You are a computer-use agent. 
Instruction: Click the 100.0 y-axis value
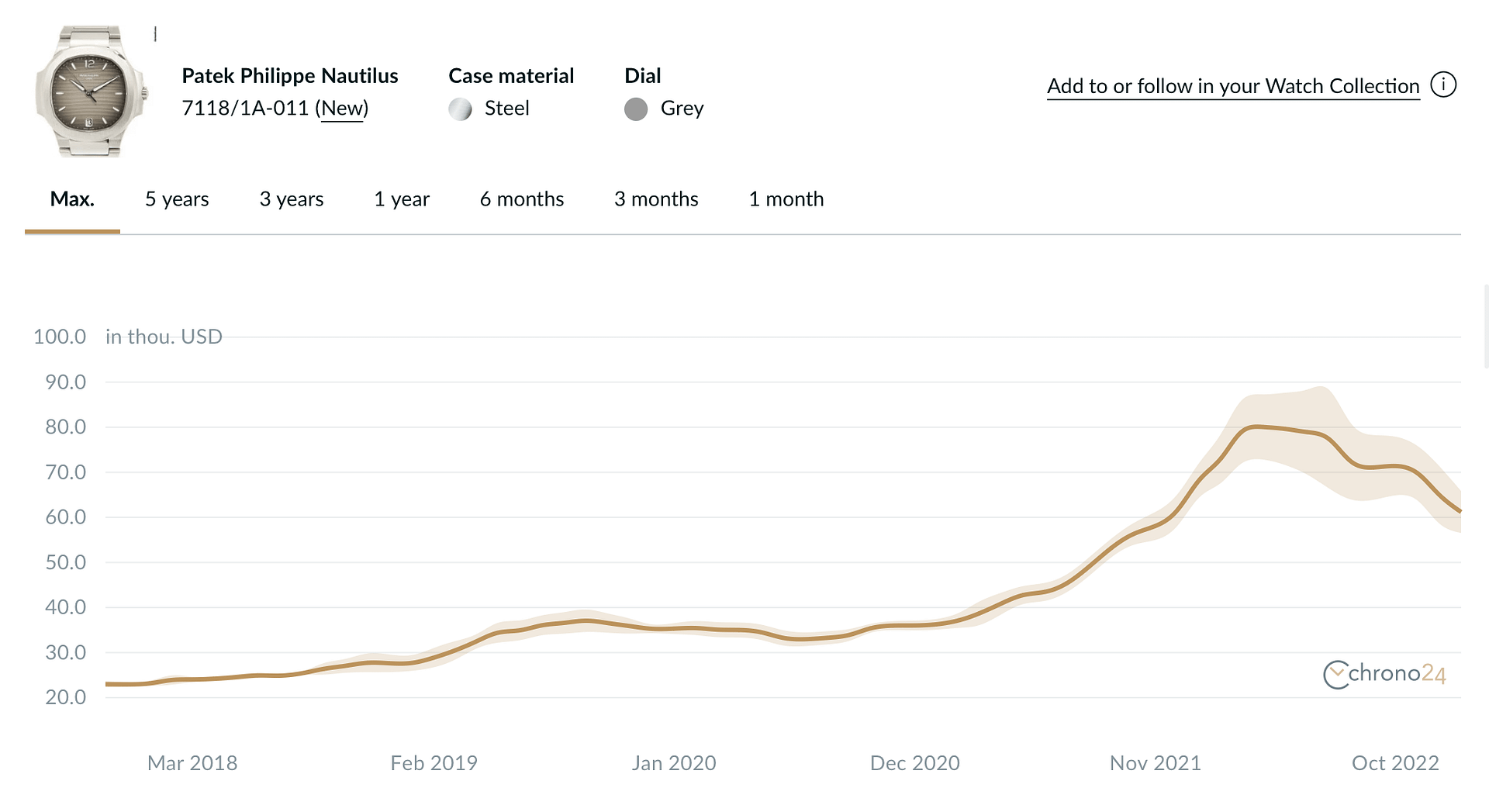click(60, 337)
